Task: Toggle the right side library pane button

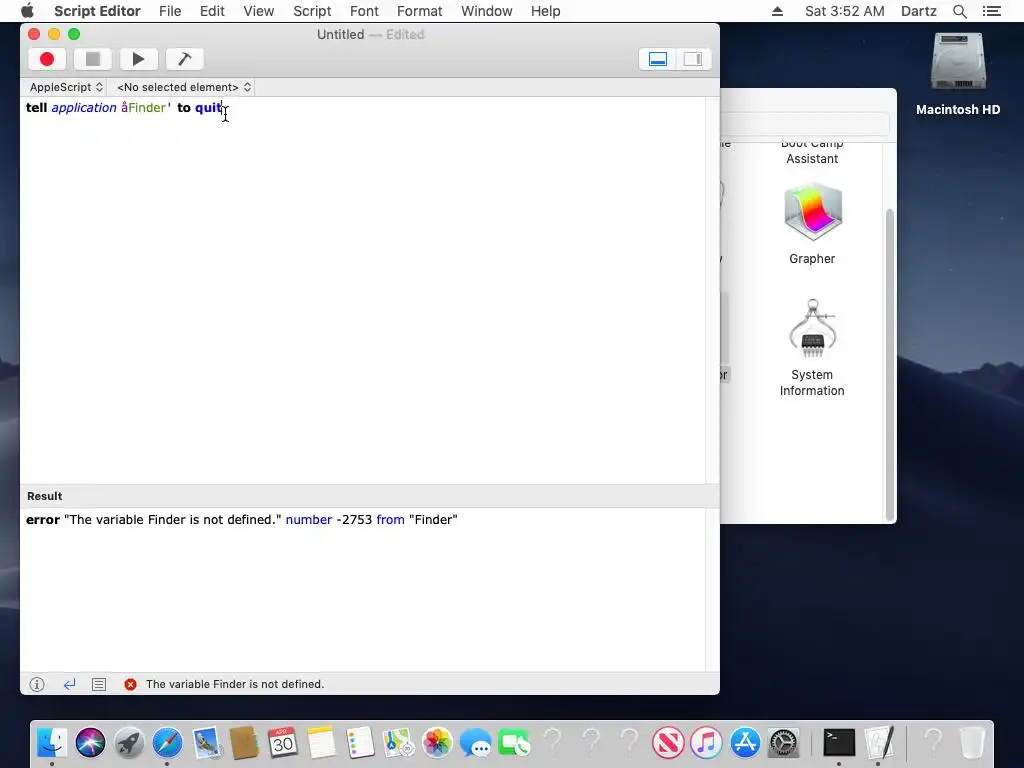Action: (693, 59)
